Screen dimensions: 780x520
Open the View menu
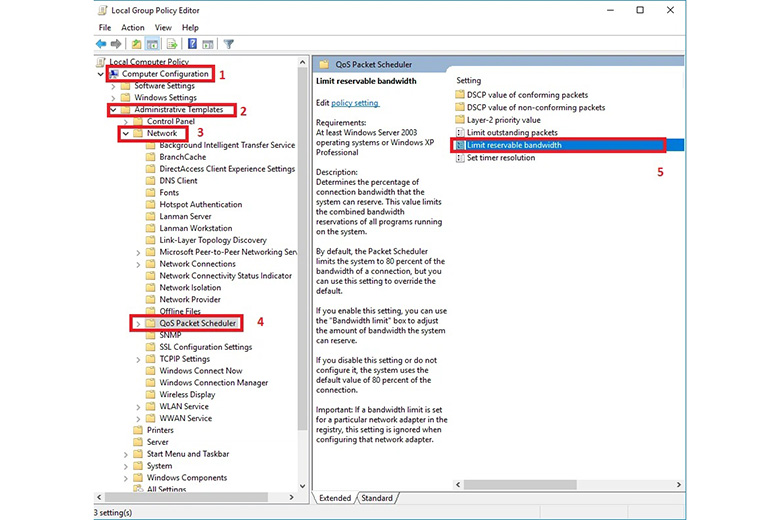point(163,28)
